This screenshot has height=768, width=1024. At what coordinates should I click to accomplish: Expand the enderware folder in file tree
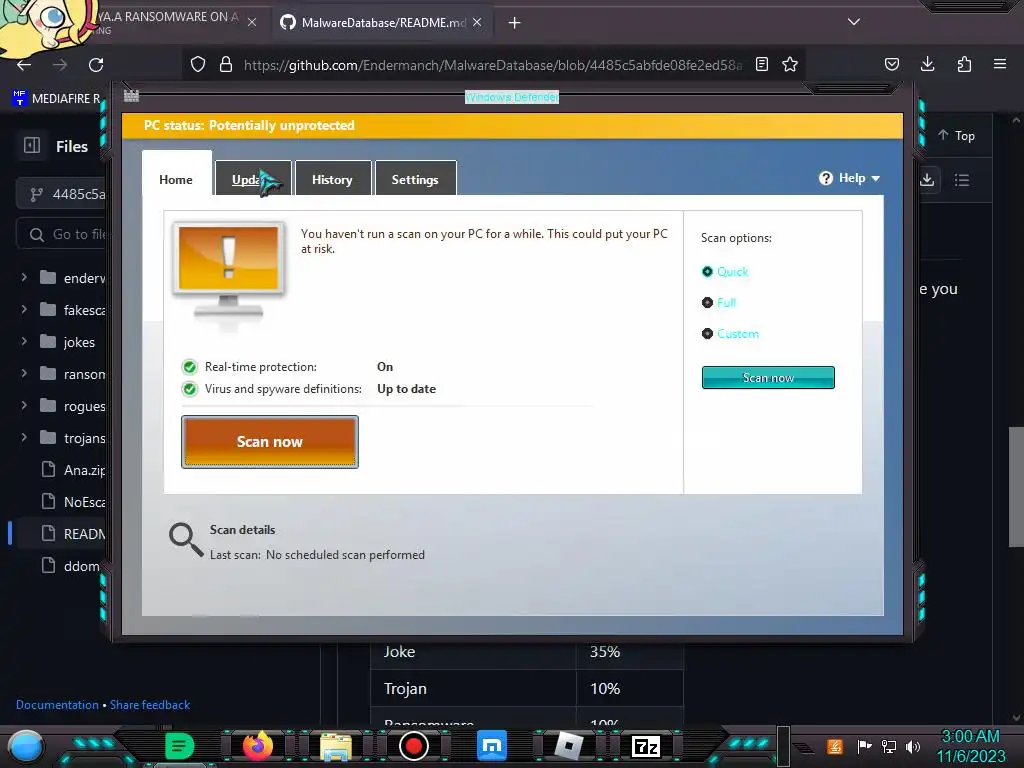click(x=24, y=278)
